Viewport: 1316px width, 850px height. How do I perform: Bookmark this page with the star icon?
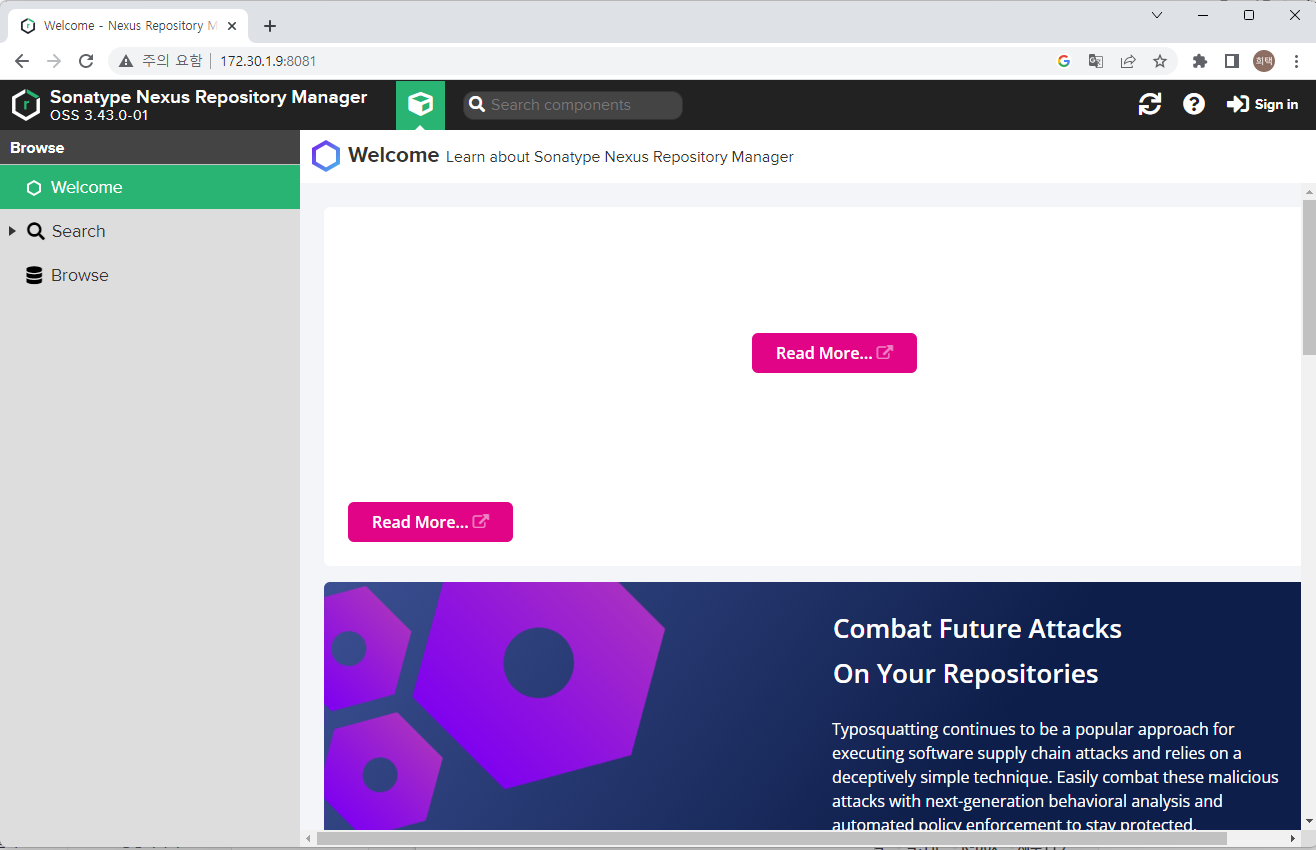[x=1160, y=61]
